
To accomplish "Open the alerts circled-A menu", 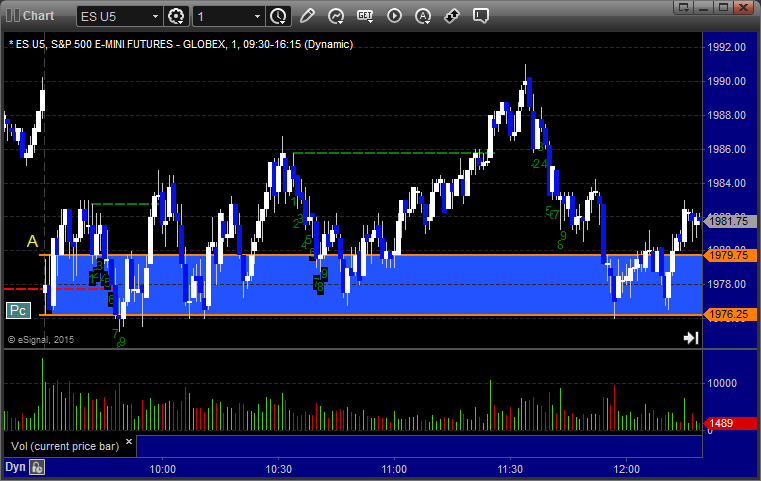I will (423, 16).
